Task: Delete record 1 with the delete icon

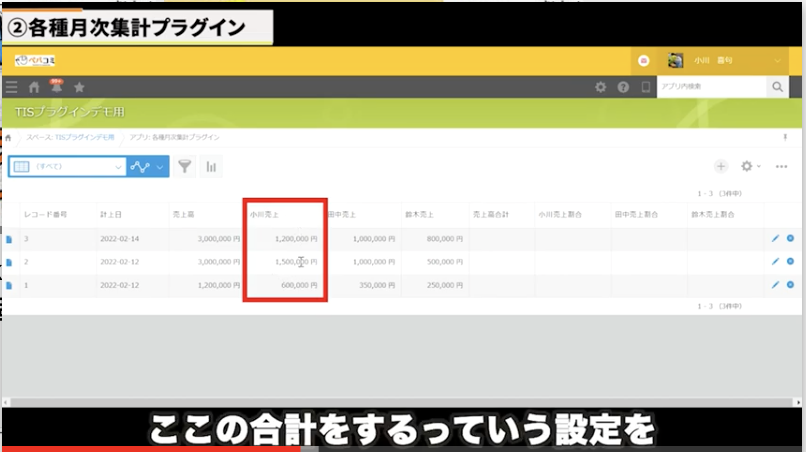Action: (790, 285)
